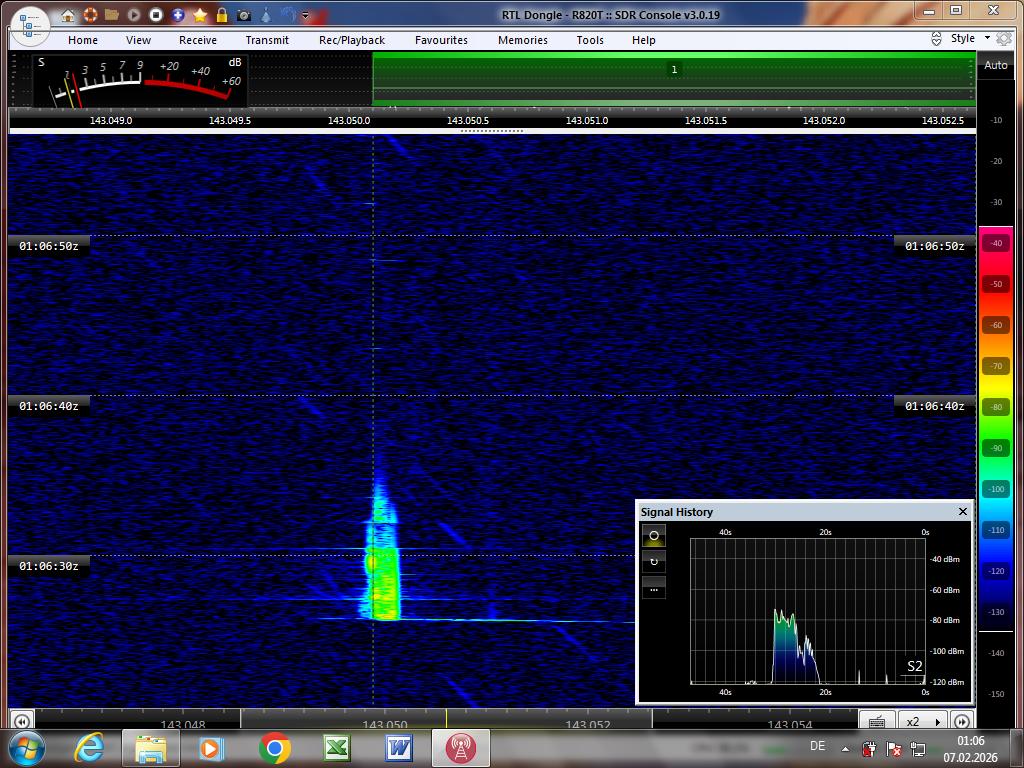Start the radio with the play icon
Image resolution: width=1024 pixels, height=768 pixels.
tap(134, 15)
